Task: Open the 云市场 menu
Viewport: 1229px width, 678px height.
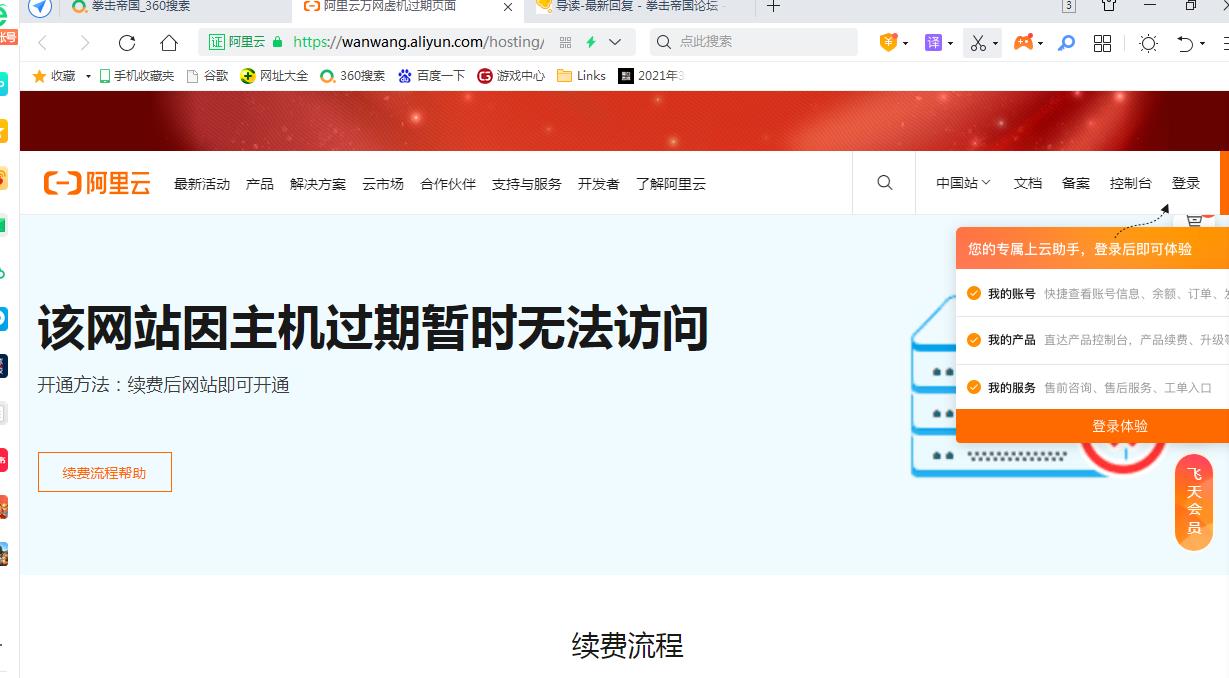Action: coord(383,184)
